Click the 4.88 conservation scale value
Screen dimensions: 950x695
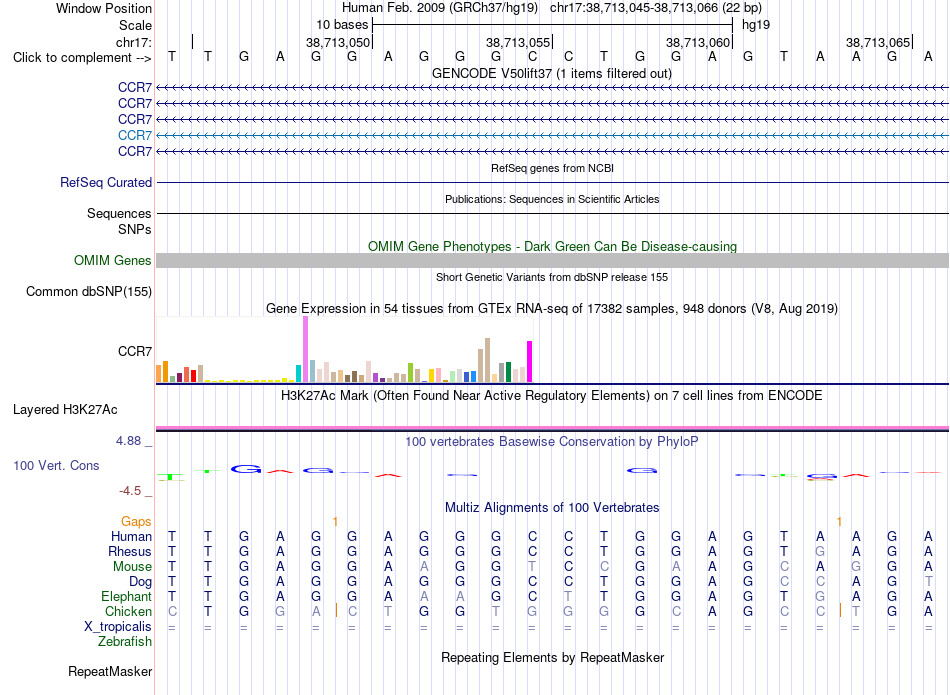129,441
